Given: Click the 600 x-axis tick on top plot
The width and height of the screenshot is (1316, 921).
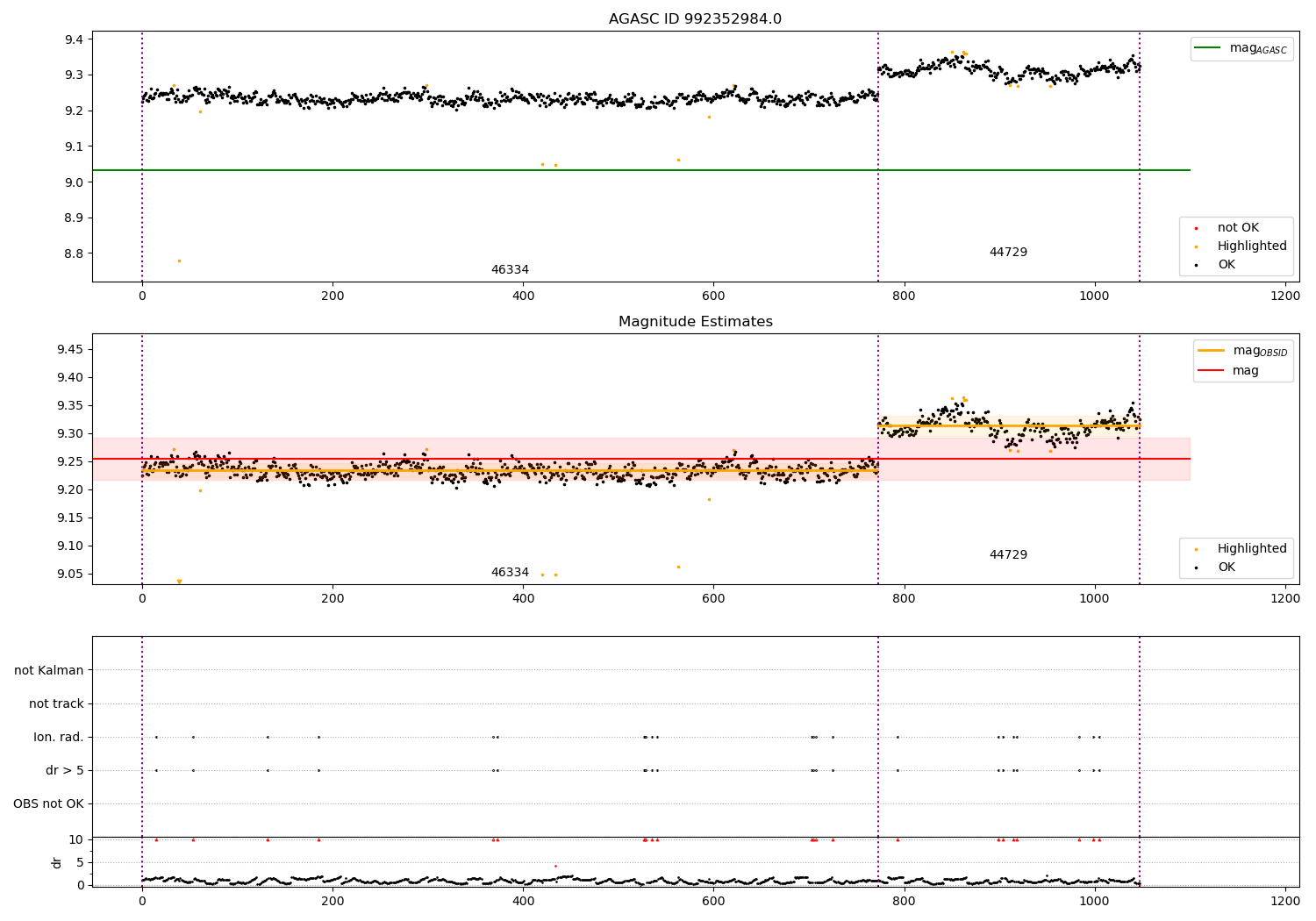Looking at the screenshot, I should click(x=713, y=296).
